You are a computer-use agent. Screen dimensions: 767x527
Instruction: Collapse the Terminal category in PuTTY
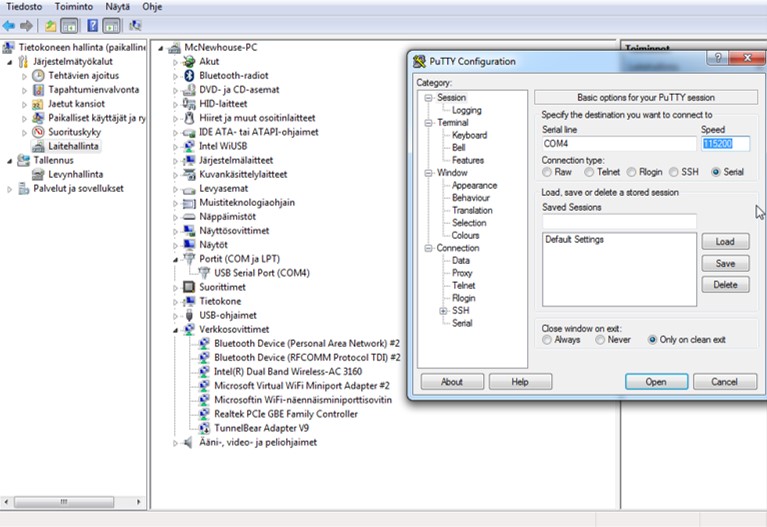(x=429, y=123)
